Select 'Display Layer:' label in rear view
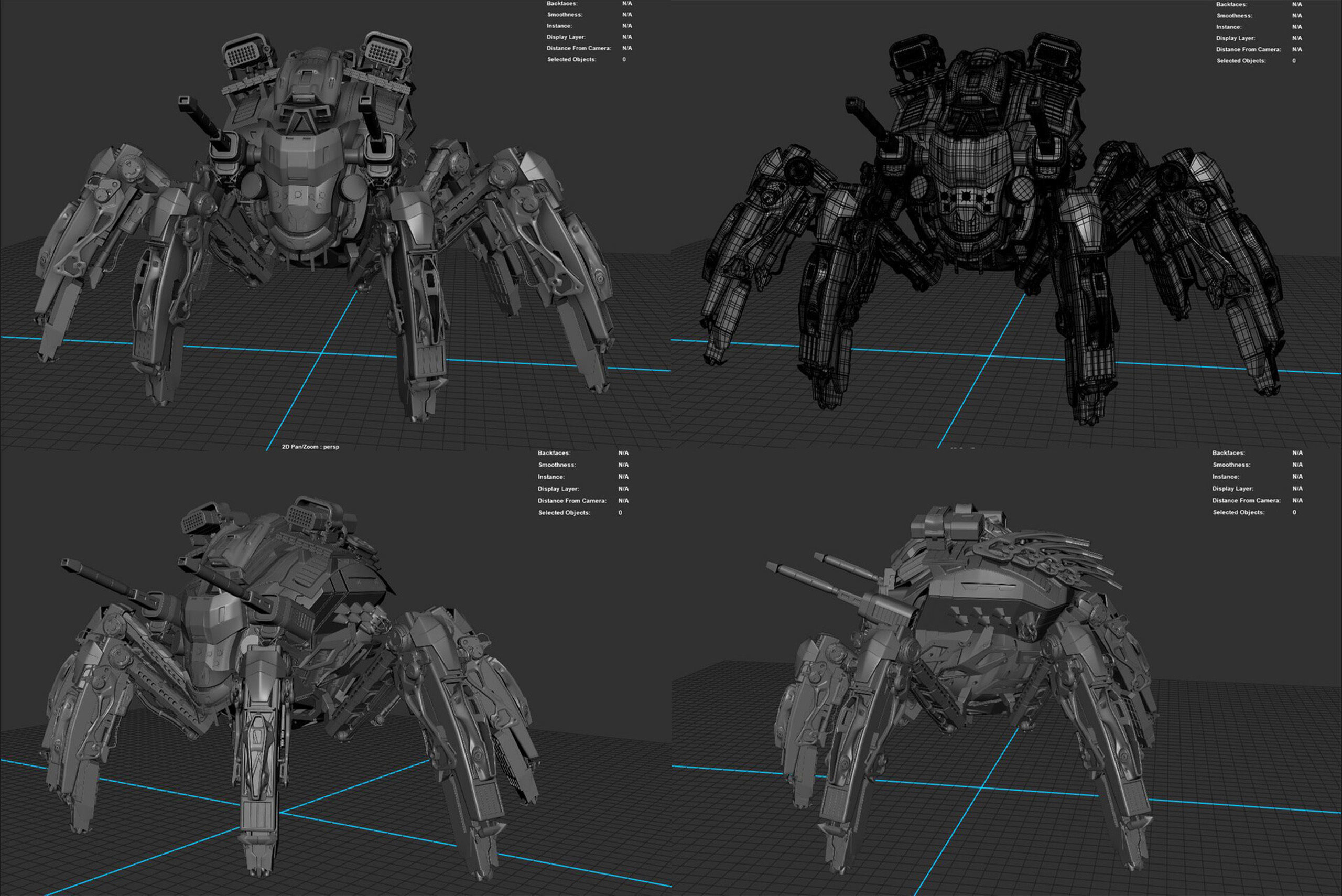Image resolution: width=1342 pixels, height=896 pixels. pos(1233,489)
